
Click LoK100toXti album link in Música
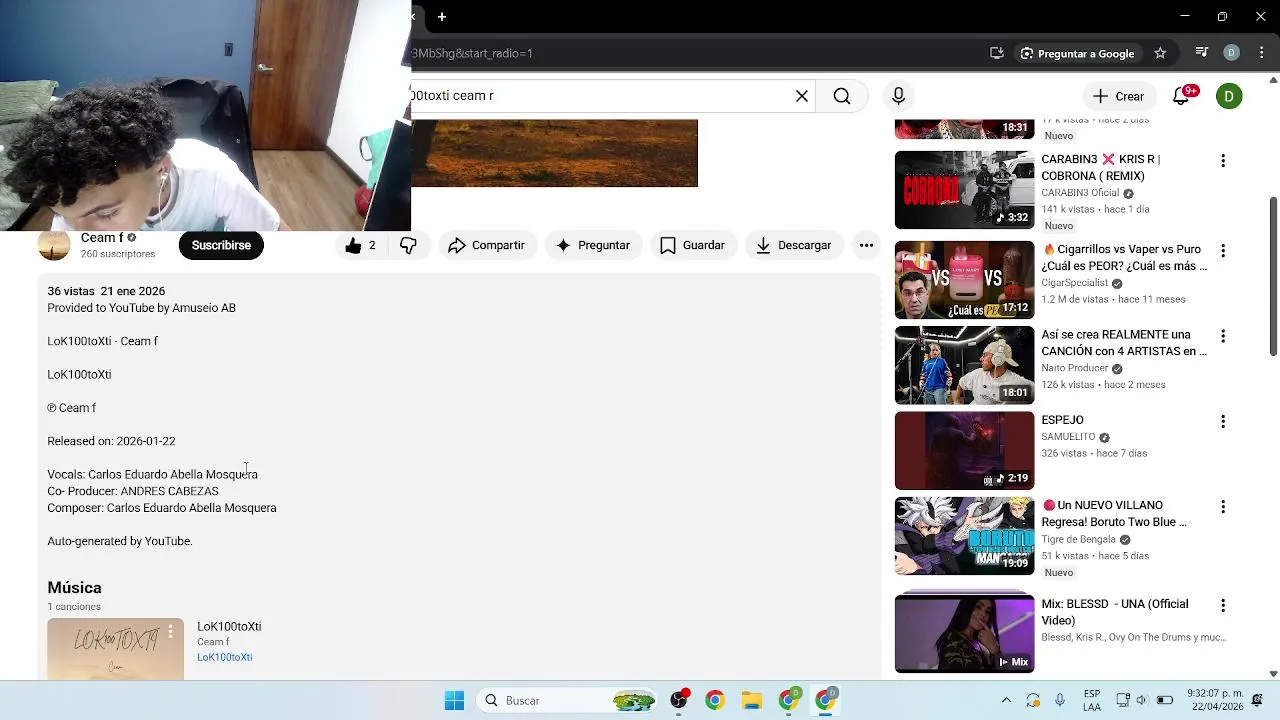coord(224,657)
